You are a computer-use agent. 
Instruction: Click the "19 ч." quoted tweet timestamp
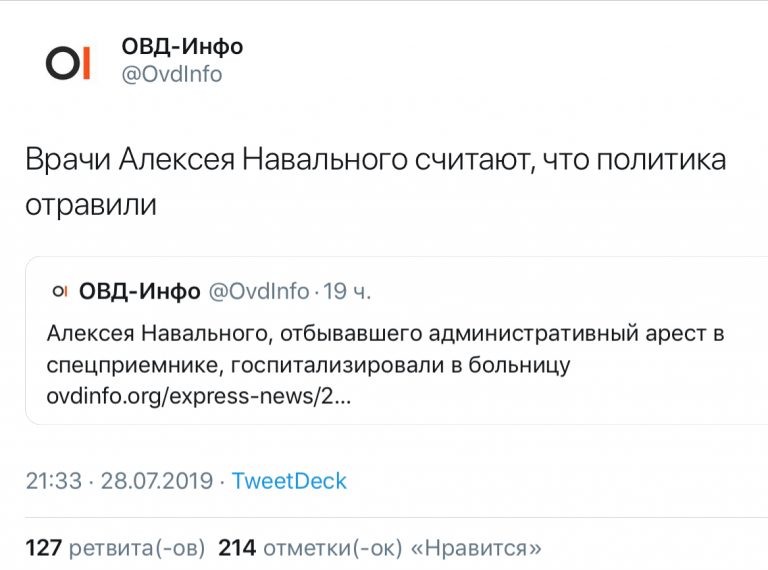tap(349, 291)
